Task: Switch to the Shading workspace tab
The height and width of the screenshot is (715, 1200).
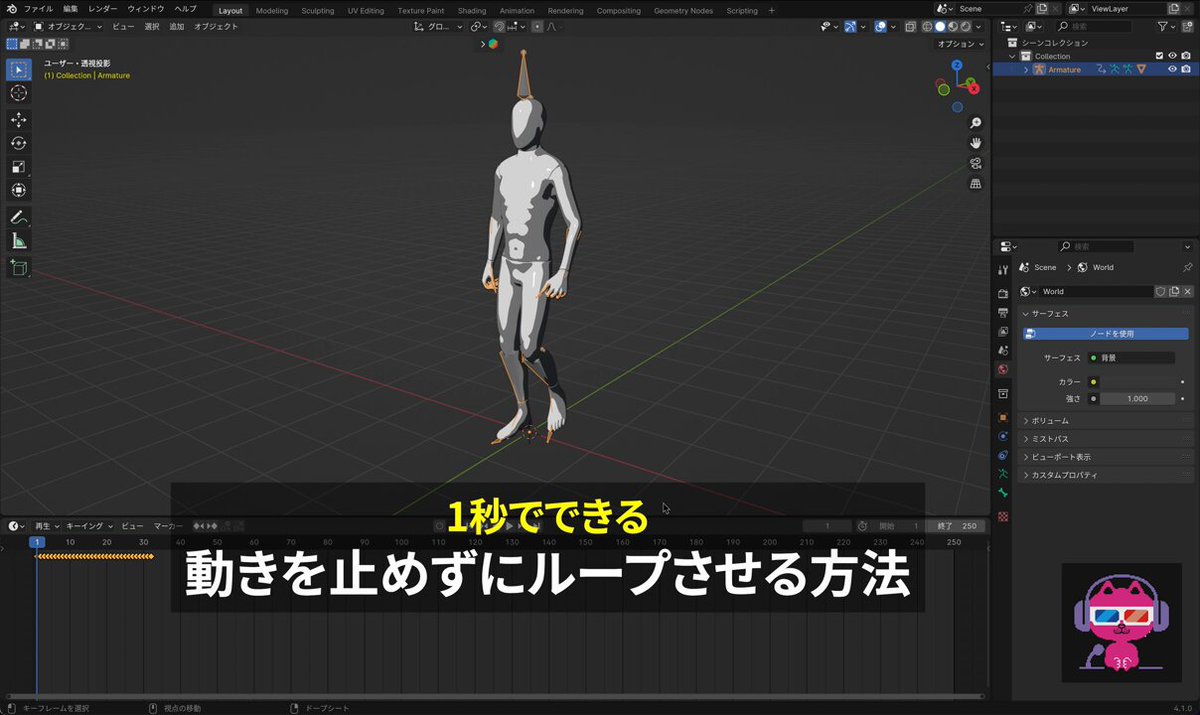Action: coord(472,10)
